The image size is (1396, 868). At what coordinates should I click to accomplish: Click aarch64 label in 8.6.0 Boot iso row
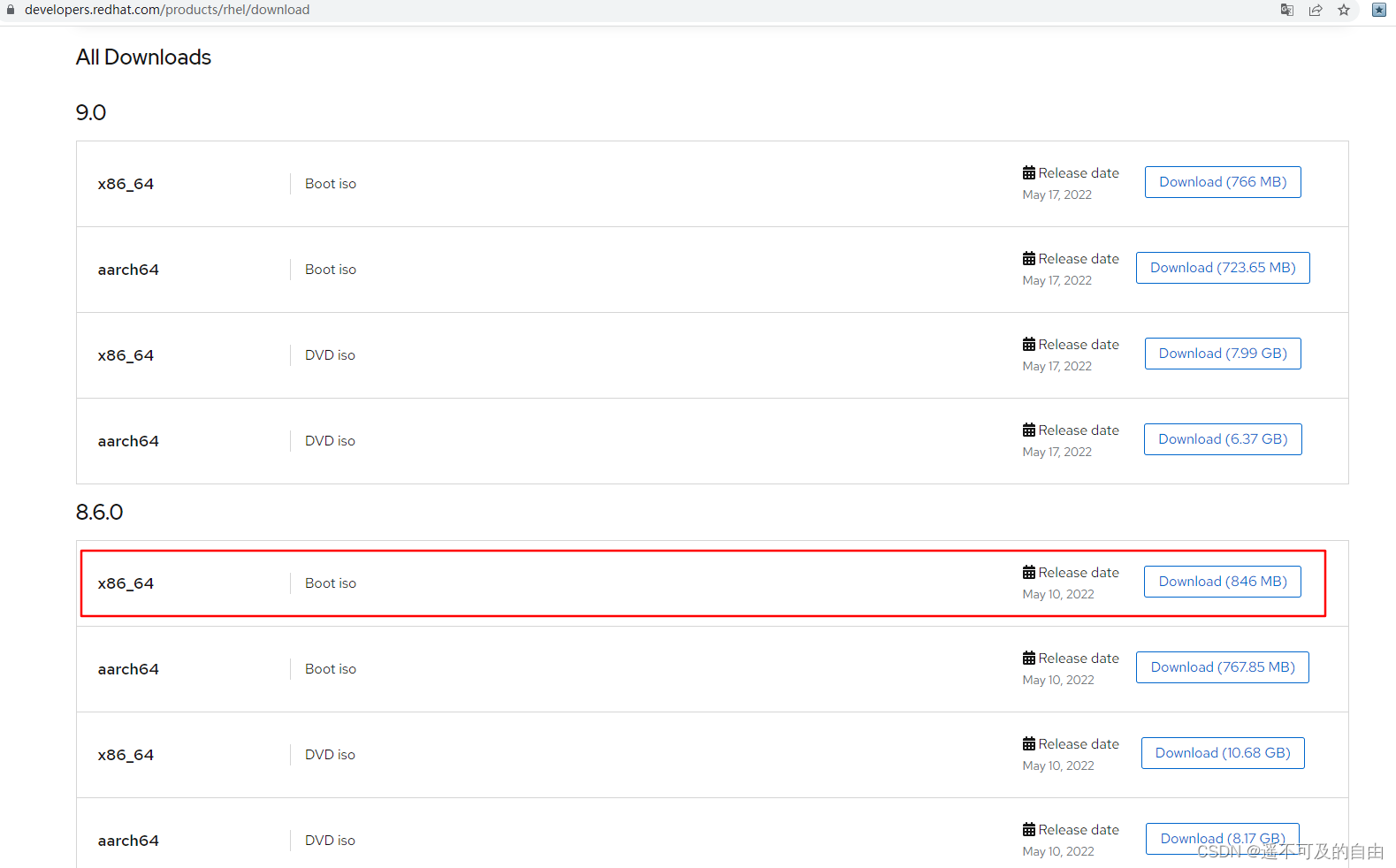pos(128,669)
